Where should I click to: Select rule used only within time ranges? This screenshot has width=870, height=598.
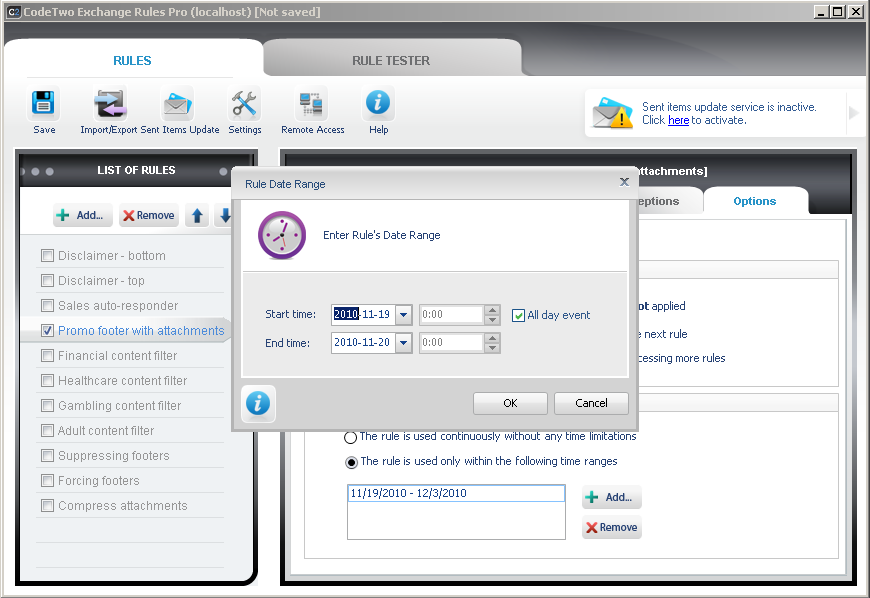[x=351, y=462]
